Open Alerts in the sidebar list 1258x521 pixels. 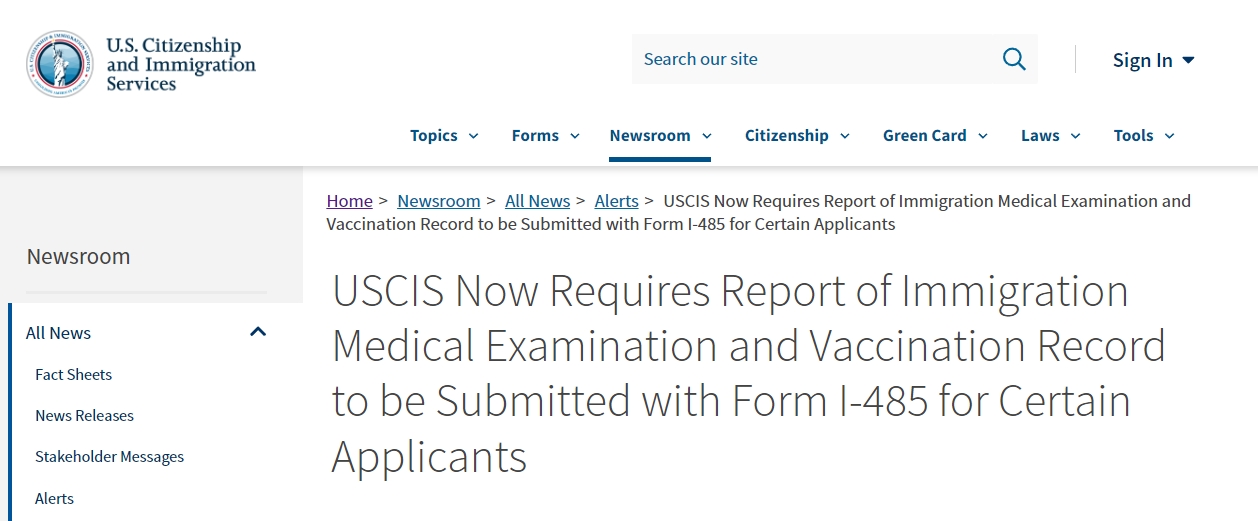click(x=55, y=498)
